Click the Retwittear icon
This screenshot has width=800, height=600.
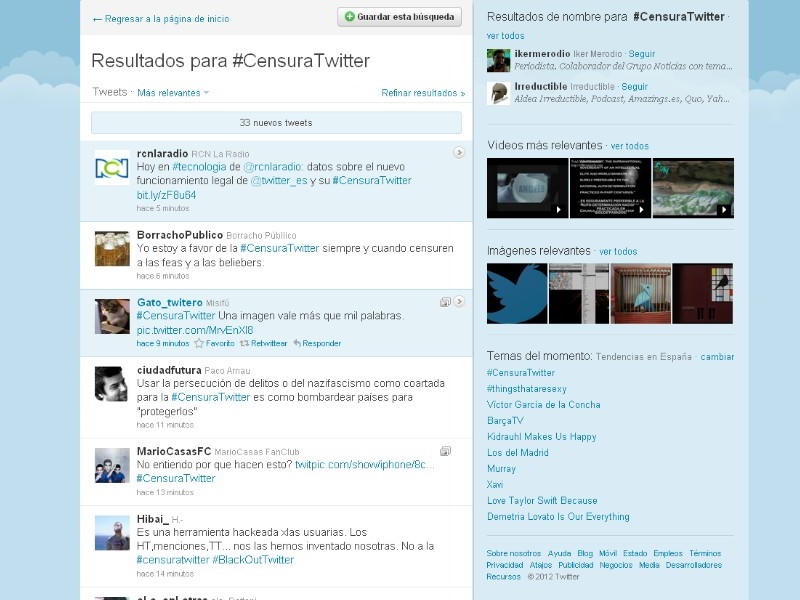244,343
